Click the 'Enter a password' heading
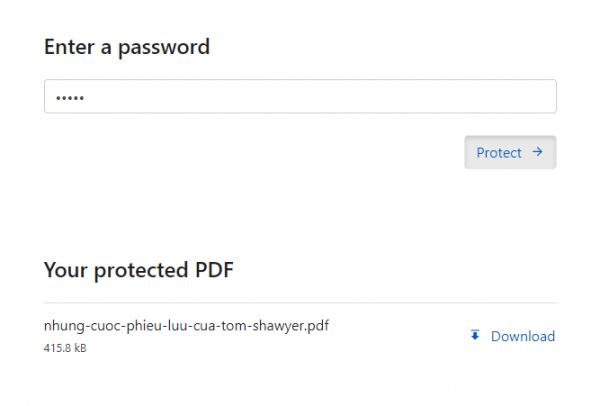Image resolution: width=600 pixels, height=406 pixels. click(x=127, y=47)
